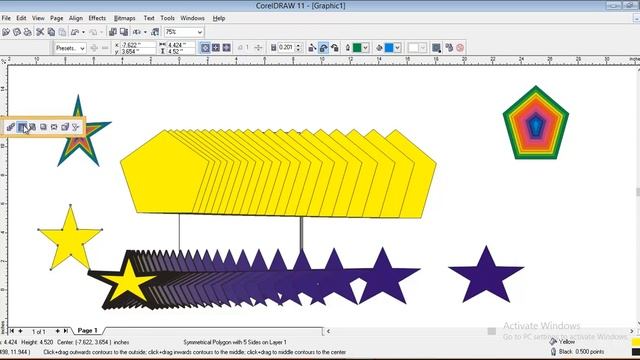Click the contour offset value field 0.201
The image size is (640, 360).
pos(286,48)
